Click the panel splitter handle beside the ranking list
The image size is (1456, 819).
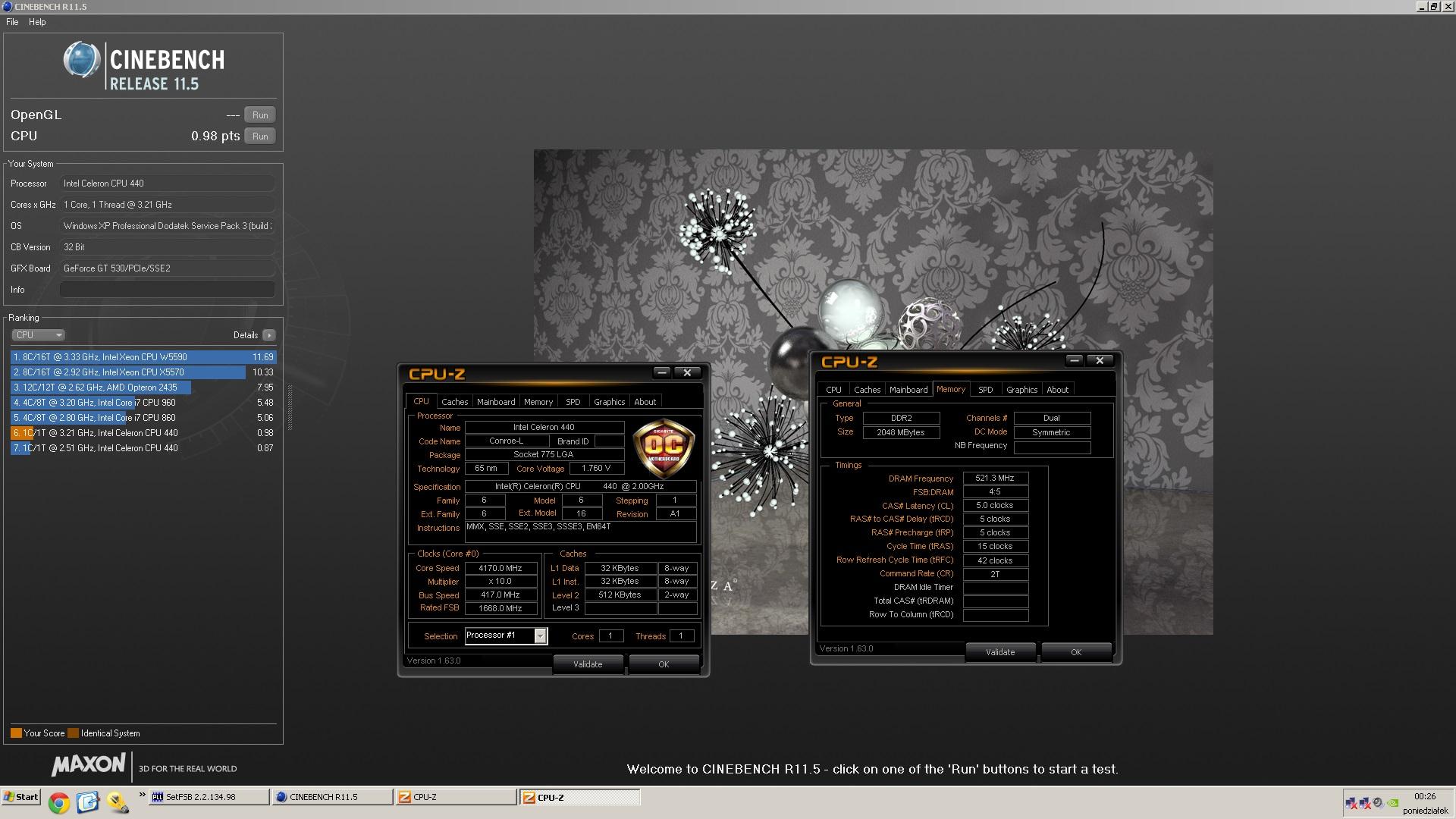pyautogui.click(x=290, y=406)
